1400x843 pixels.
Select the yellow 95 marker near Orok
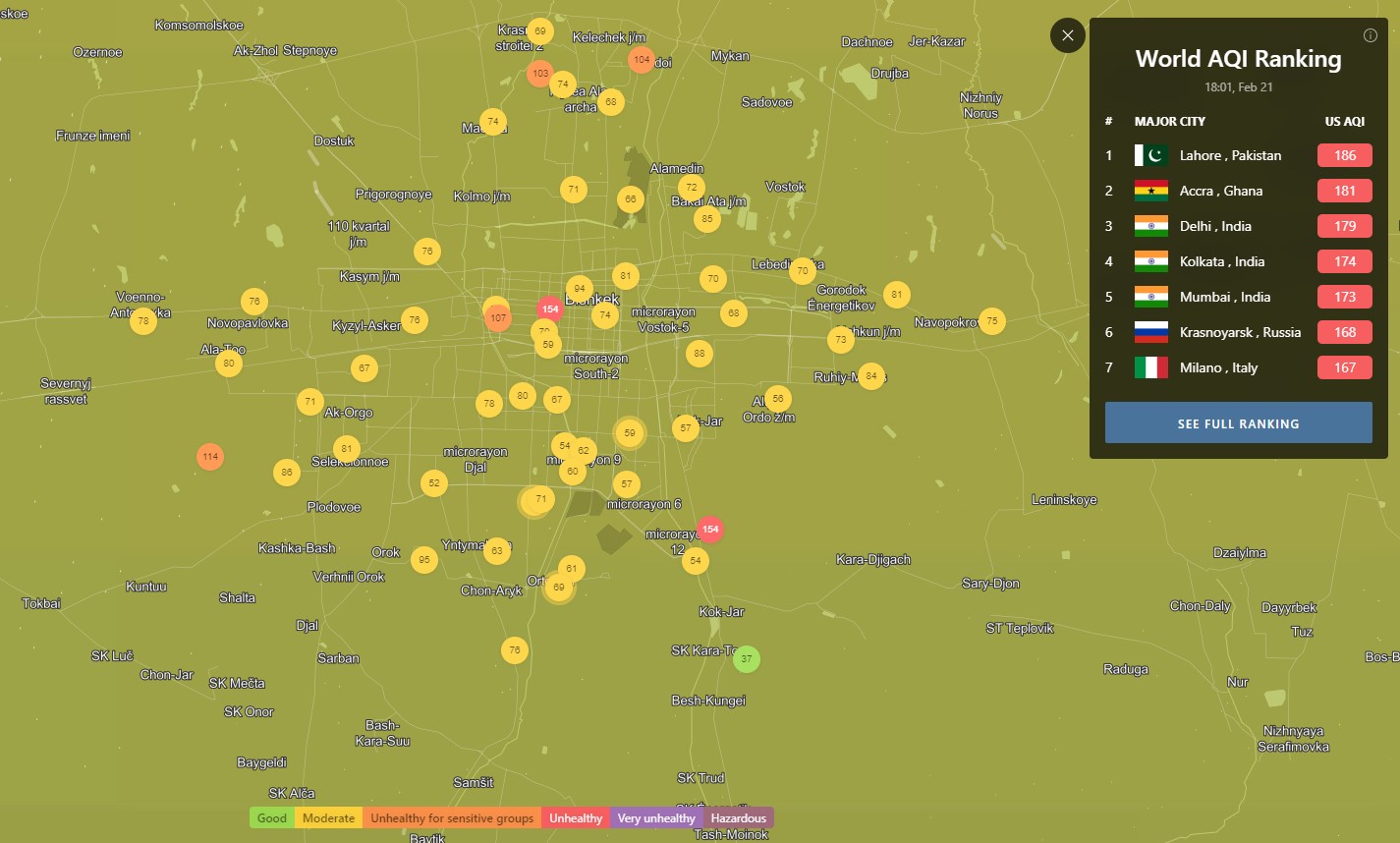(423, 560)
